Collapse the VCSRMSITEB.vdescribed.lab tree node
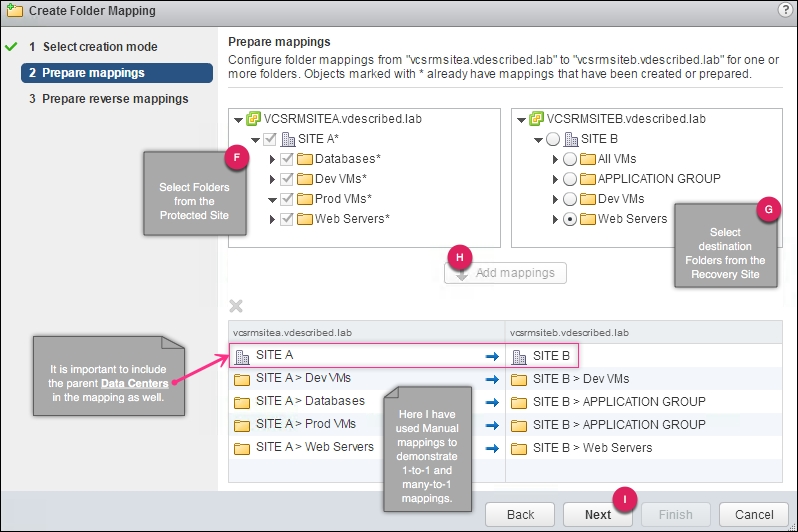 tap(521, 120)
